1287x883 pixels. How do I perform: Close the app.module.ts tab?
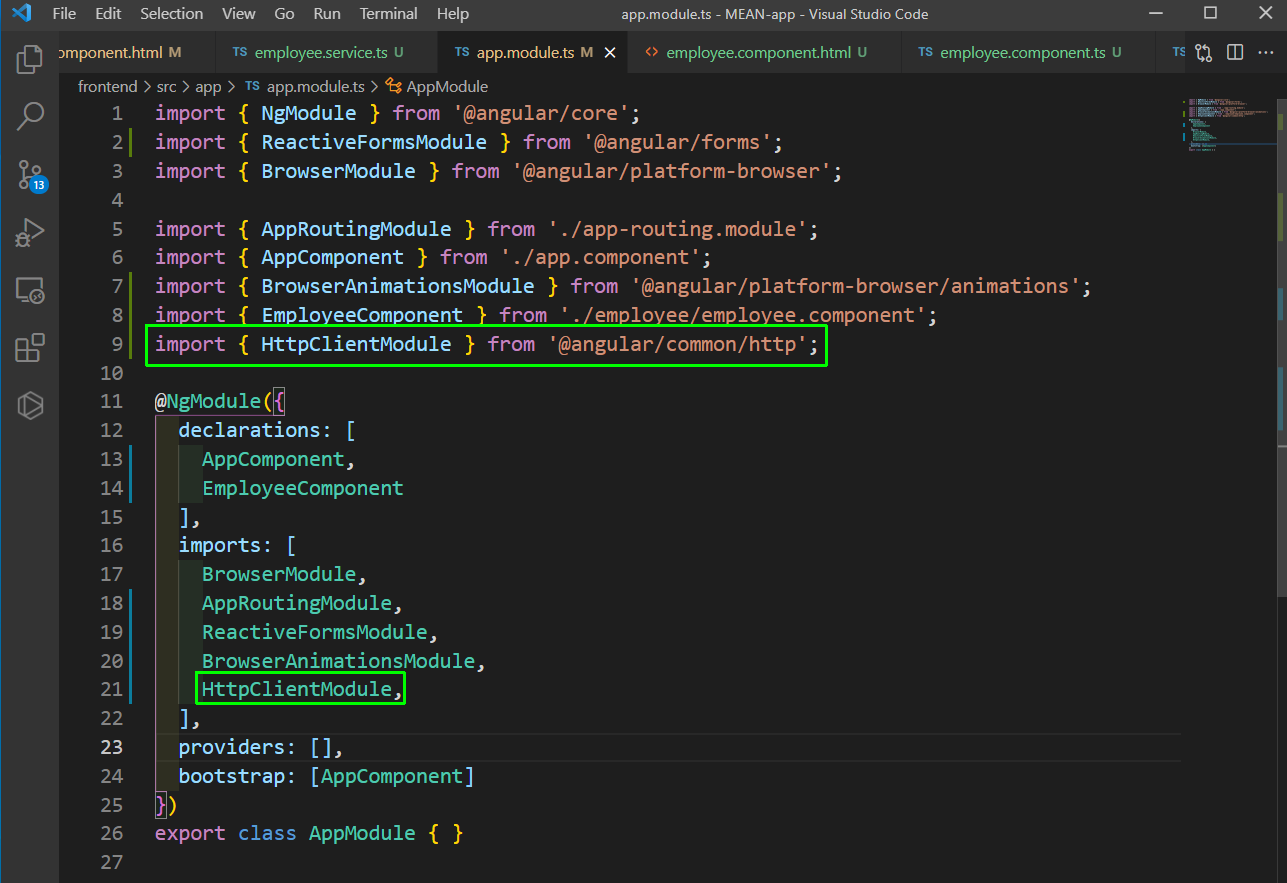point(609,52)
